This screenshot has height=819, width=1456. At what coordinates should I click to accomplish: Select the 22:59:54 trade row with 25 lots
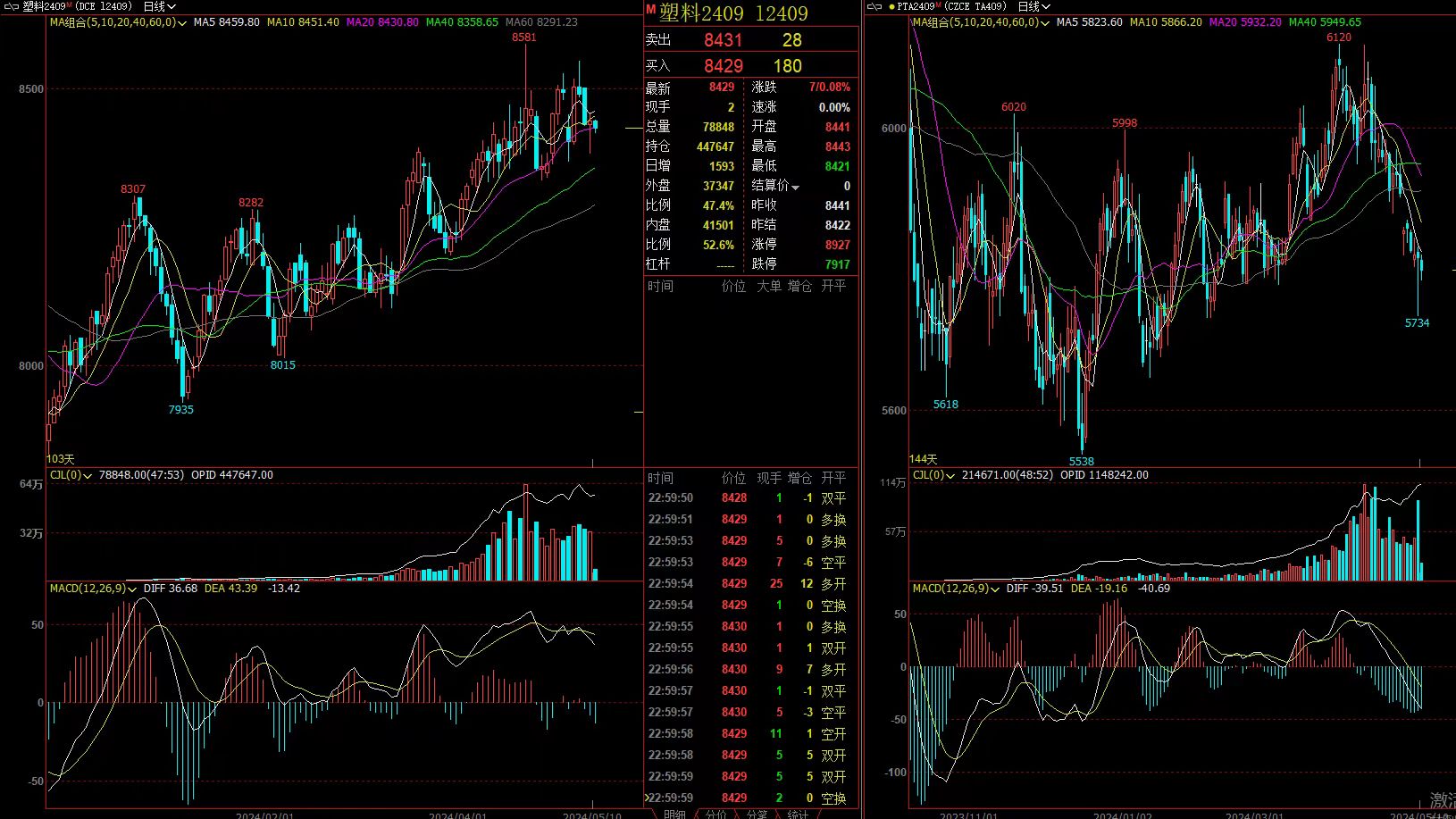click(x=750, y=584)
